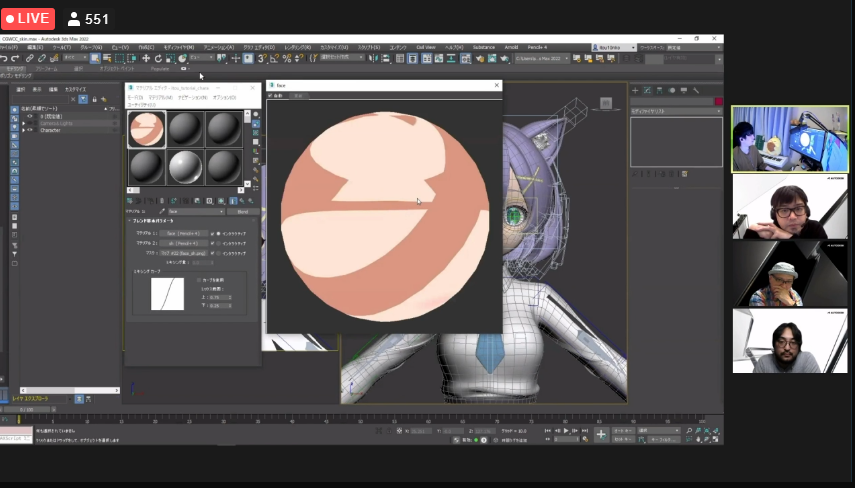Click object color swatch in command panel
Screen dimensions: 855x488
coord(719,101)
